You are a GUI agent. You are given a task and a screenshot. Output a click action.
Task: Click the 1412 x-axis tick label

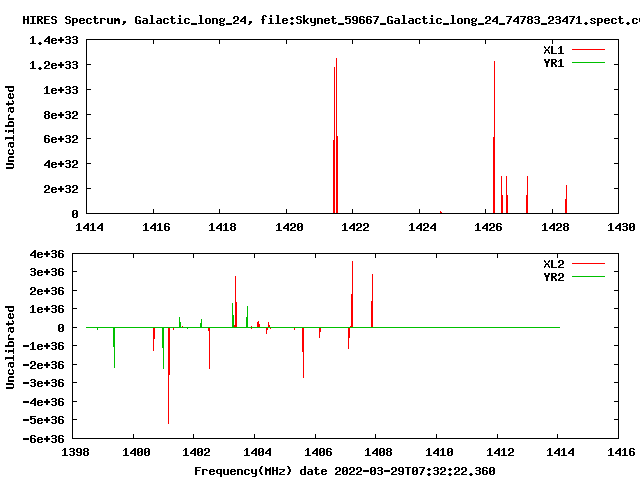[x=500, y=452]
